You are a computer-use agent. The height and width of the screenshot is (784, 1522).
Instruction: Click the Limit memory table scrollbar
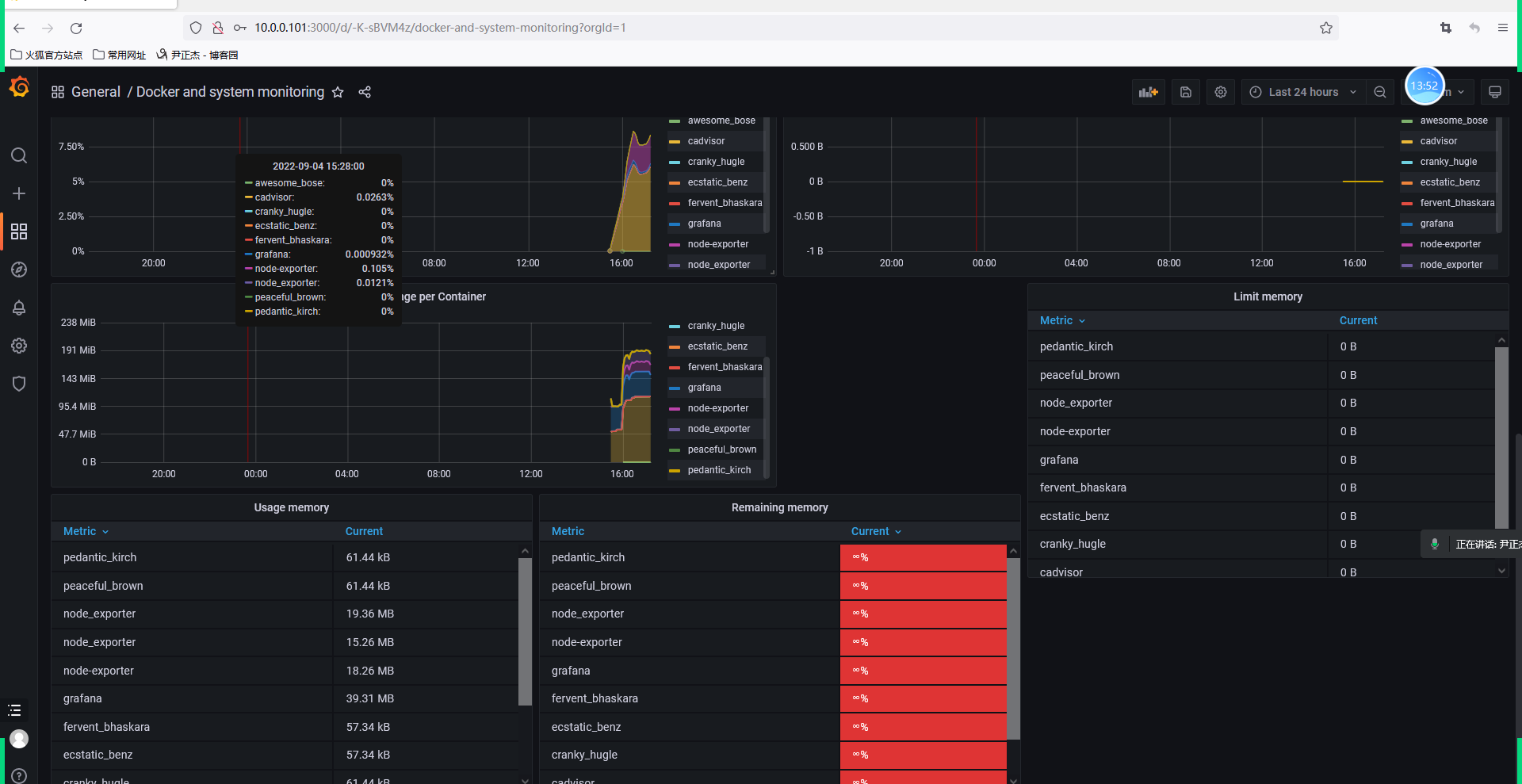1501,438
